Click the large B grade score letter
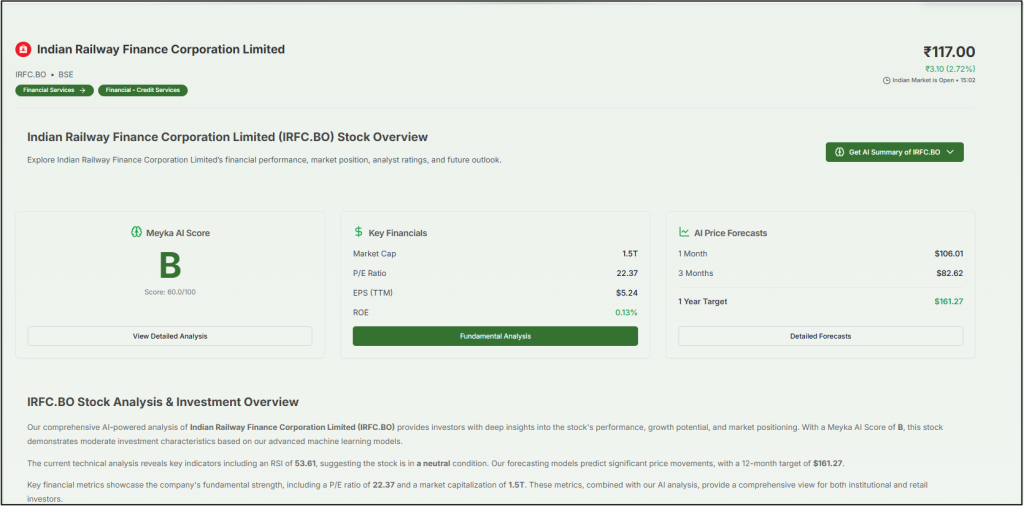 click(169, 267)
